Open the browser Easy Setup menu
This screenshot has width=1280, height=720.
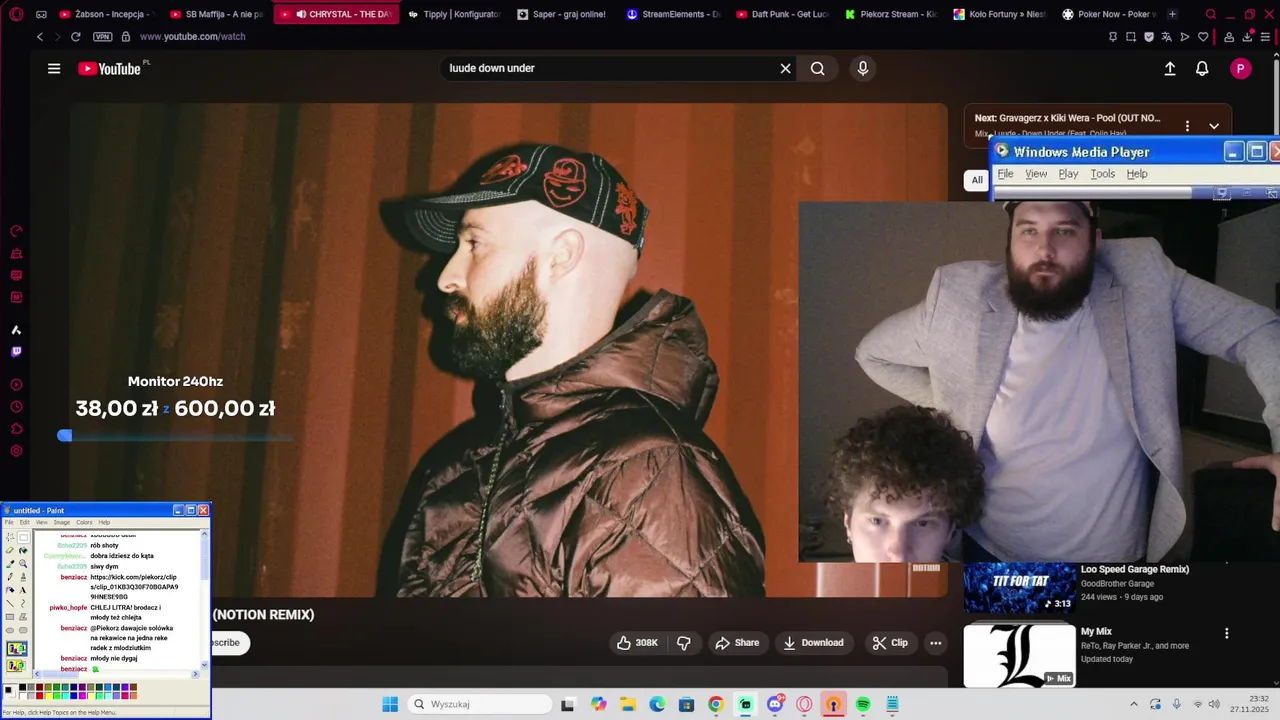[1266, 37]
